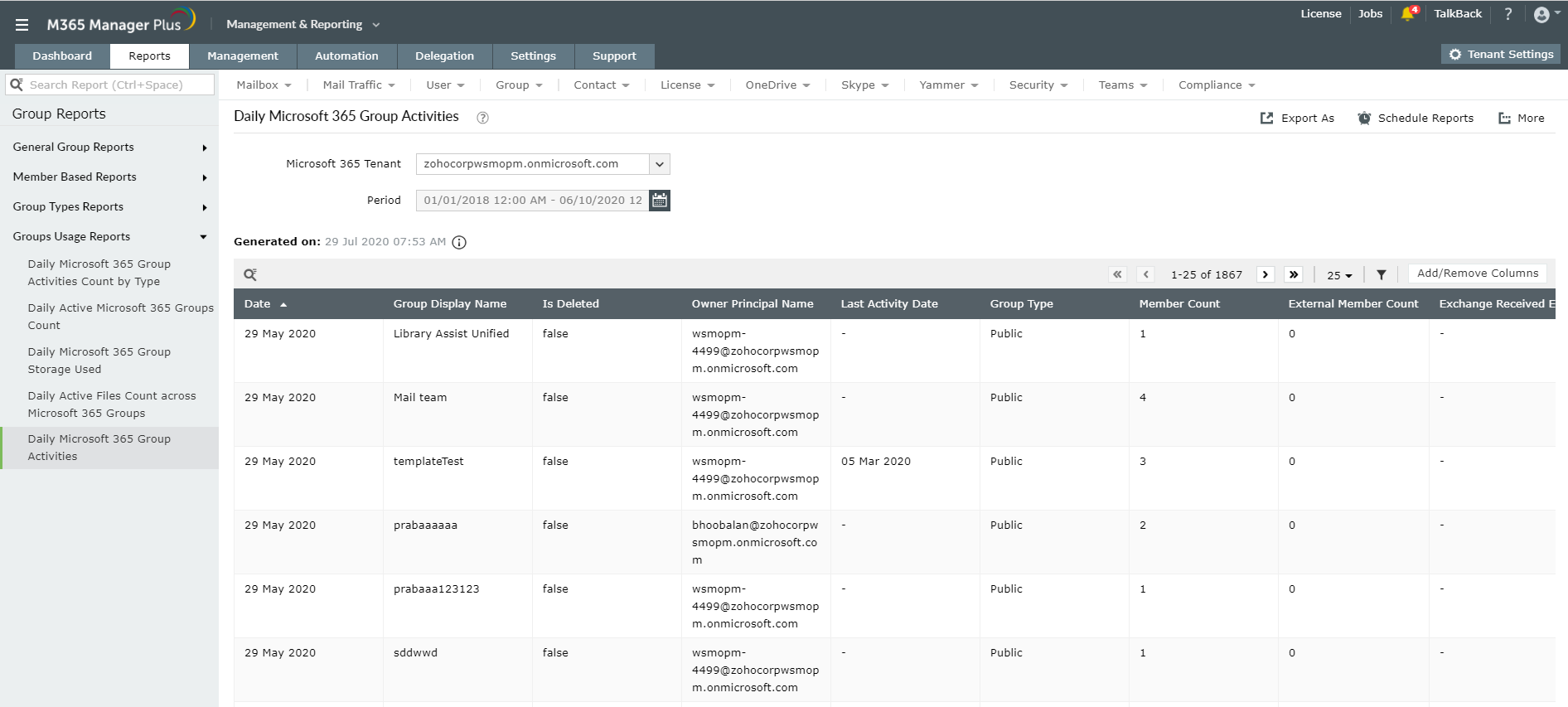The image size is (1568, 707).
Task: Switch to the Settings tab
Action: click(x=533, y=56)
